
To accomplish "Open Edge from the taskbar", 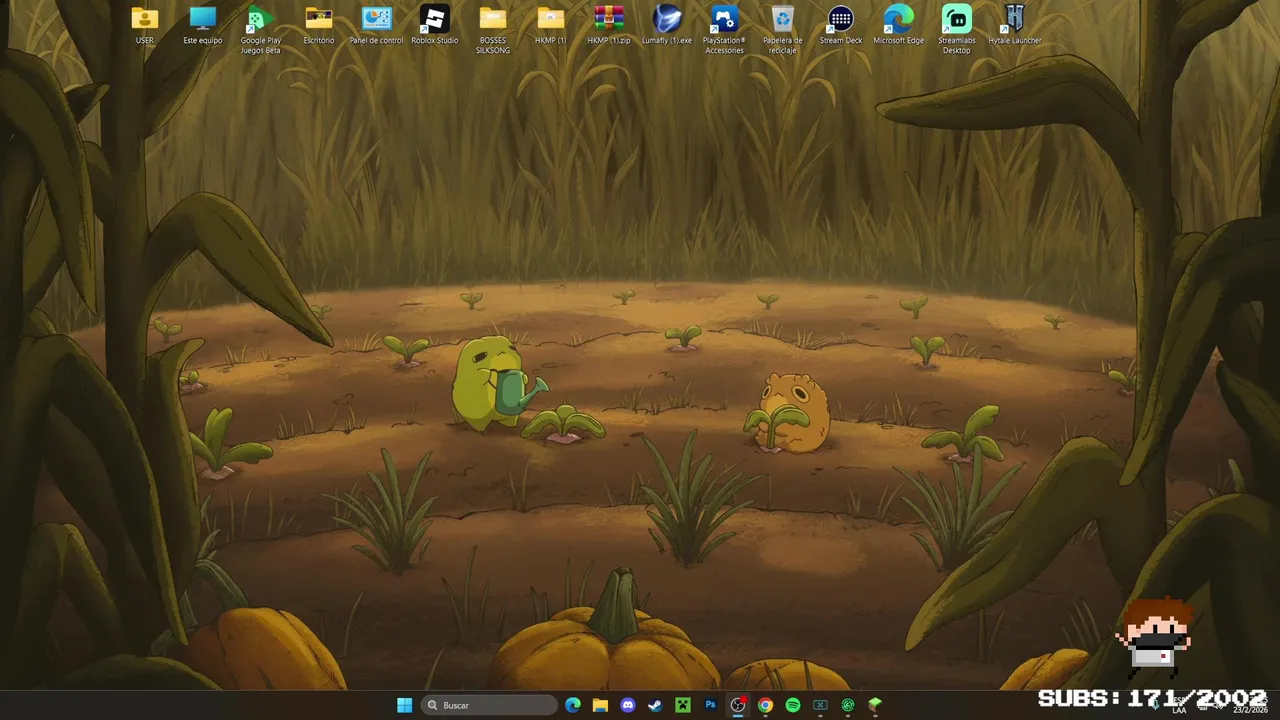I will [573, 705].
